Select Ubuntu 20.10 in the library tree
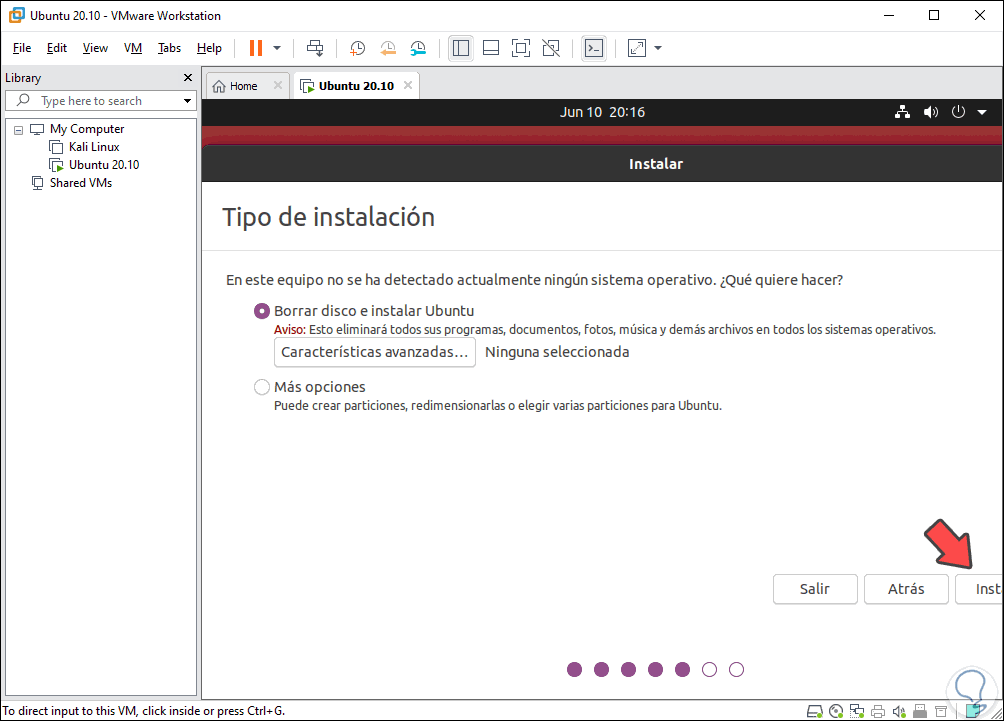 pyautogui.click(x=104, y=165)
